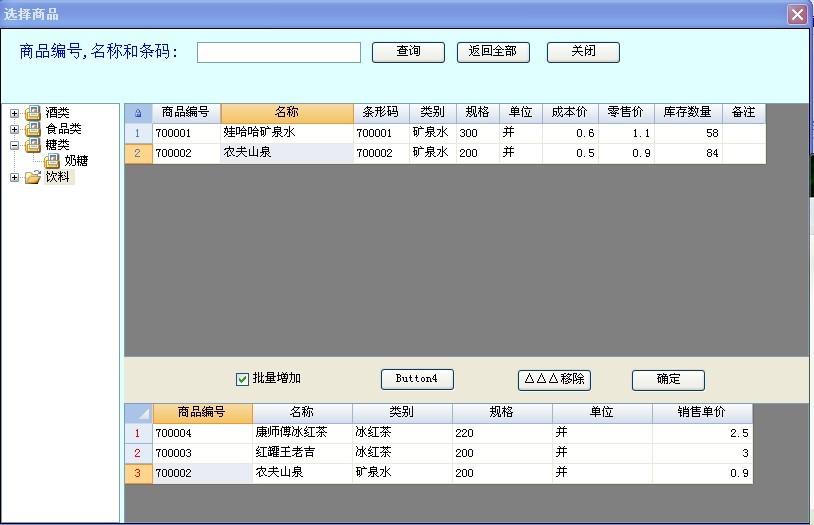Click the 奶糖 subcategory icon
Viewport: 814px width, 525px height.
click(x=52, y=161)
